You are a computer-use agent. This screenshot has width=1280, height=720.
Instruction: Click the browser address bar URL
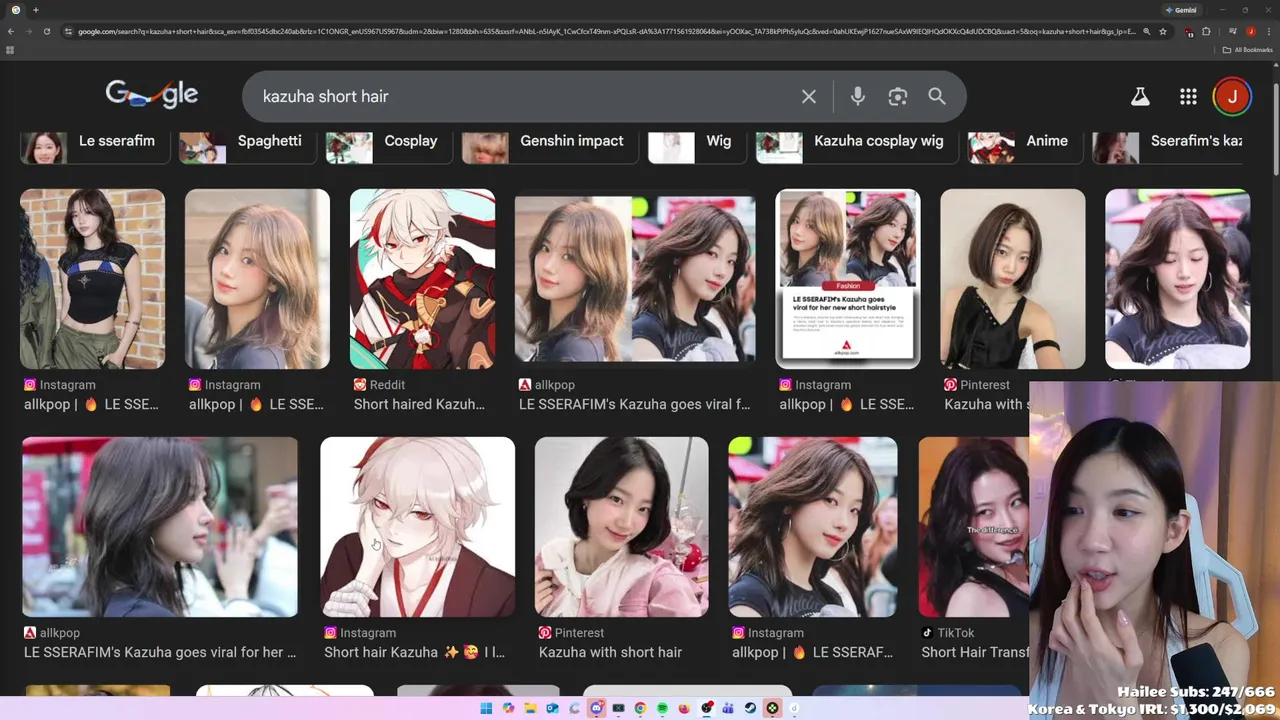pyautogui.click(x=607, y=31)
